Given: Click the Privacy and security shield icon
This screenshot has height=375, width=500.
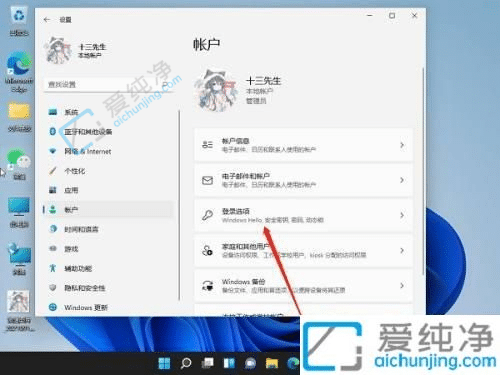Looking at the screenshot, I should [53, 288].
